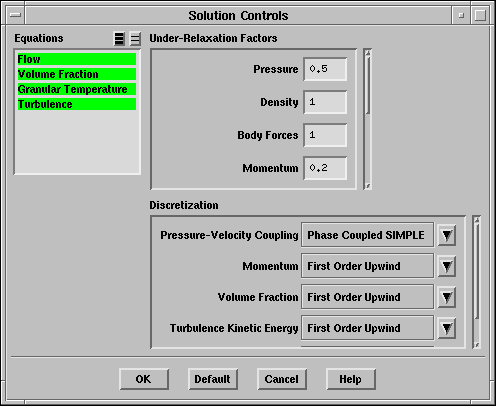Click Discretization scrollbar up arrow
The height and width of the screenshot is (406, 496).
pos(477,219)
